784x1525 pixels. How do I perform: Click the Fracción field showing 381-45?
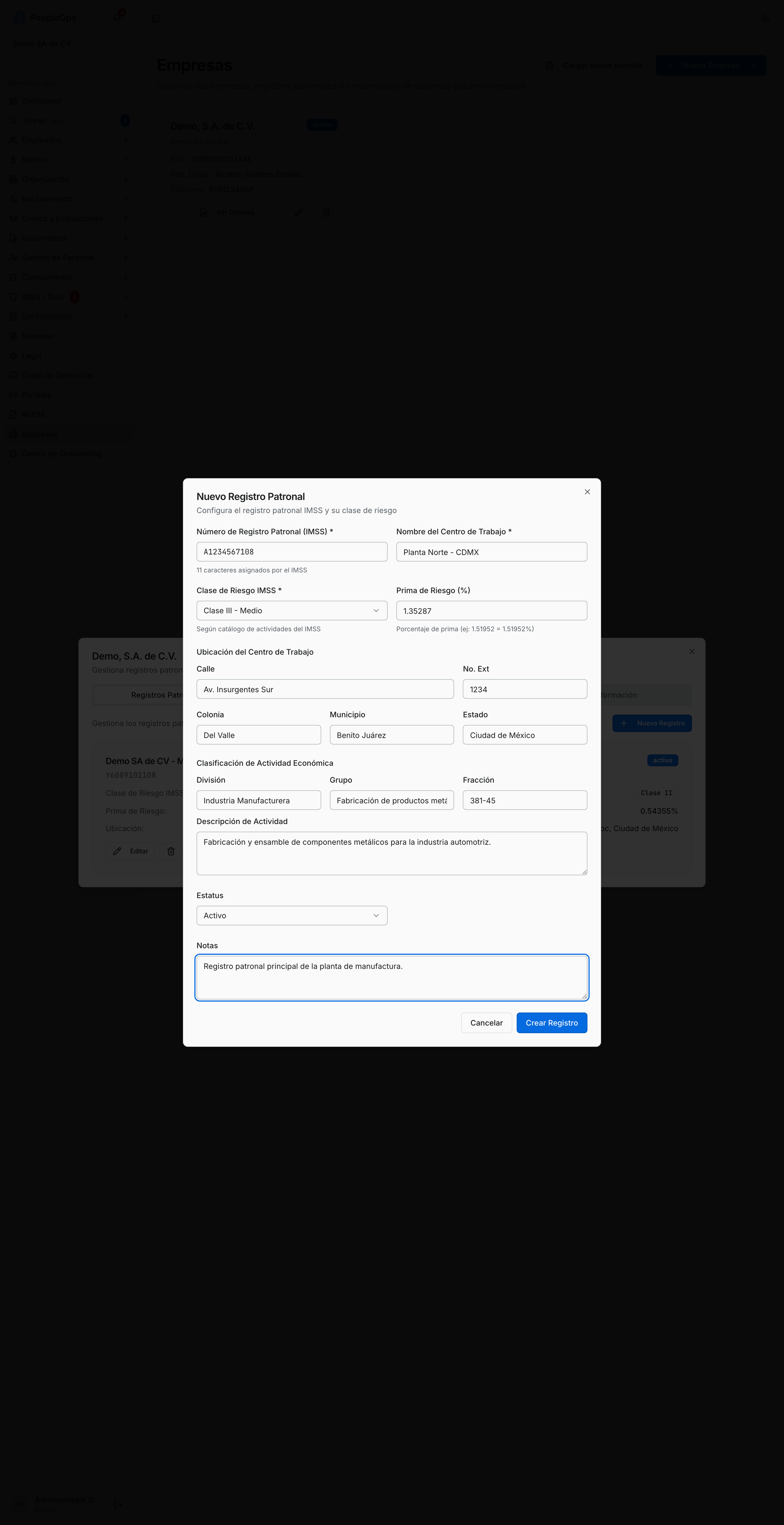525,800
